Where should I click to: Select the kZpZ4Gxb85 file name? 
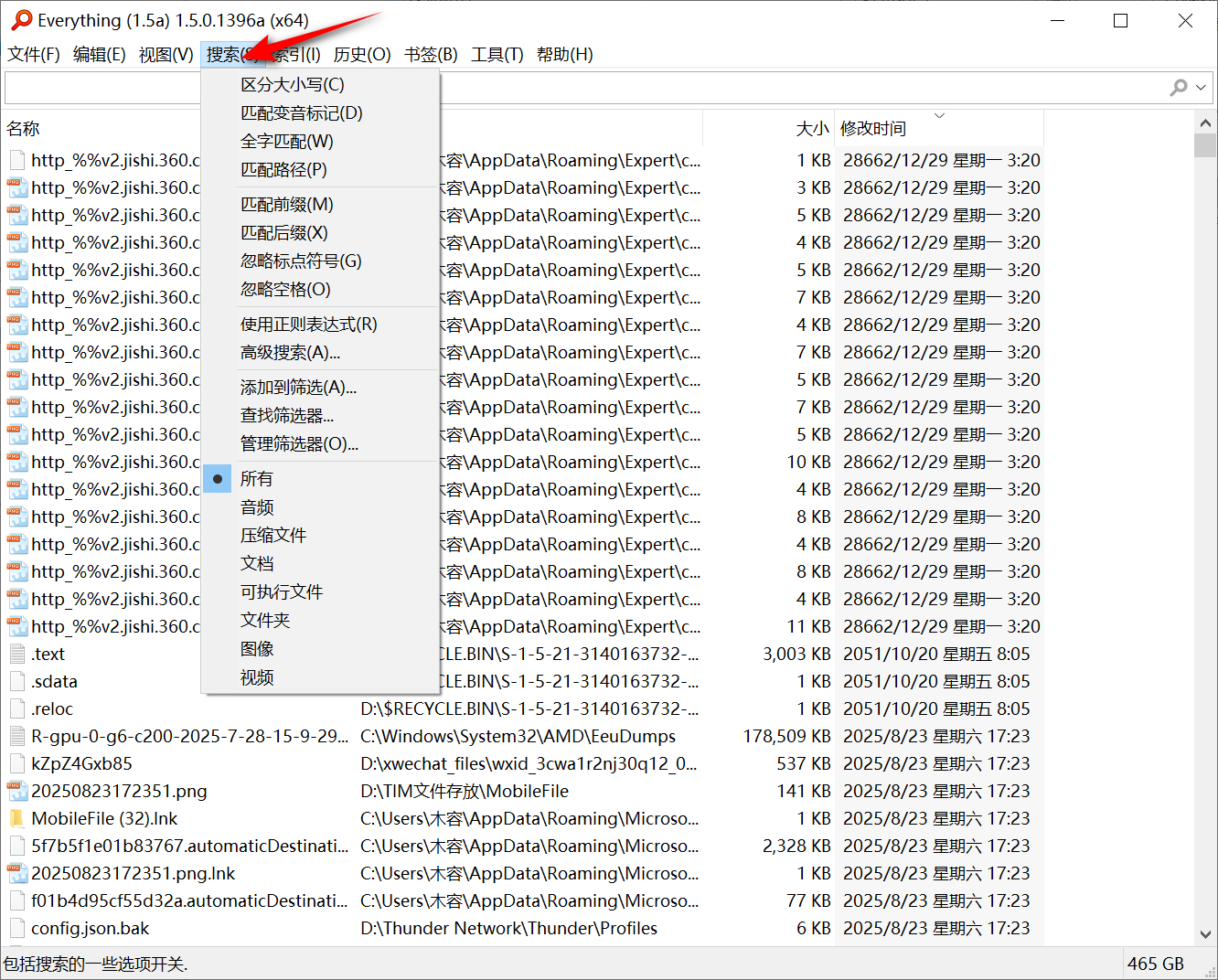click(x=81, y=763)
